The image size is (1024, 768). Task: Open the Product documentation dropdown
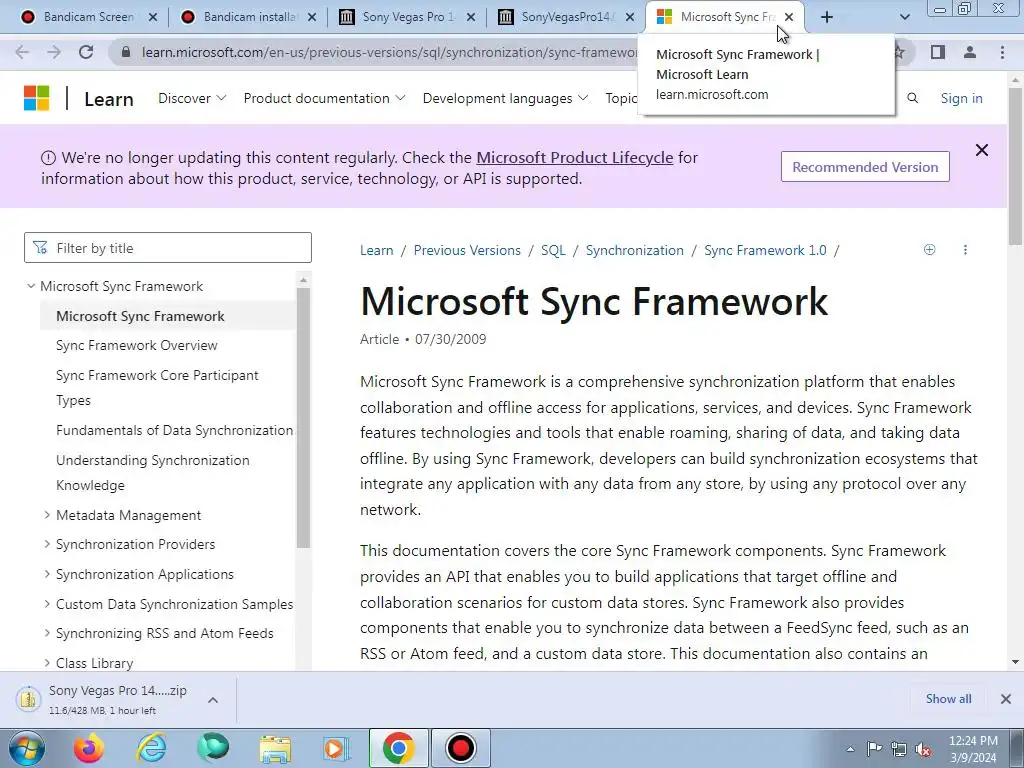point(325,98)
